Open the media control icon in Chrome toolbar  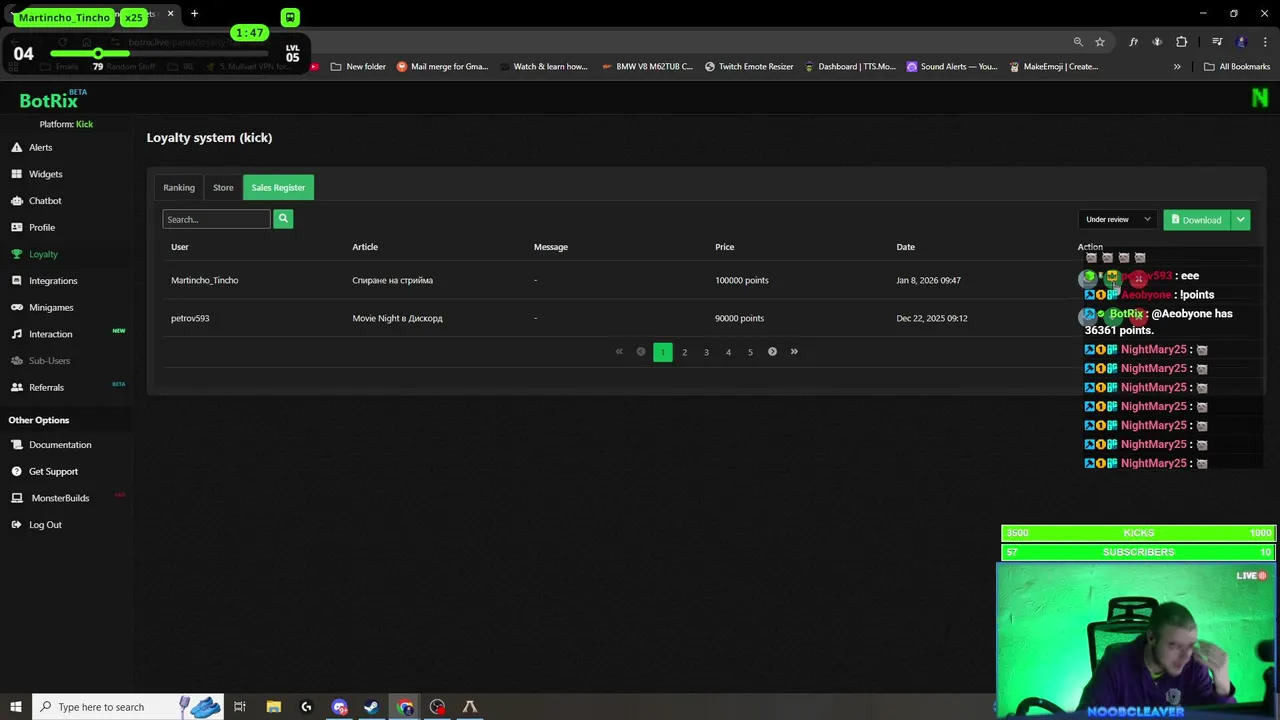pos(1217,42)
